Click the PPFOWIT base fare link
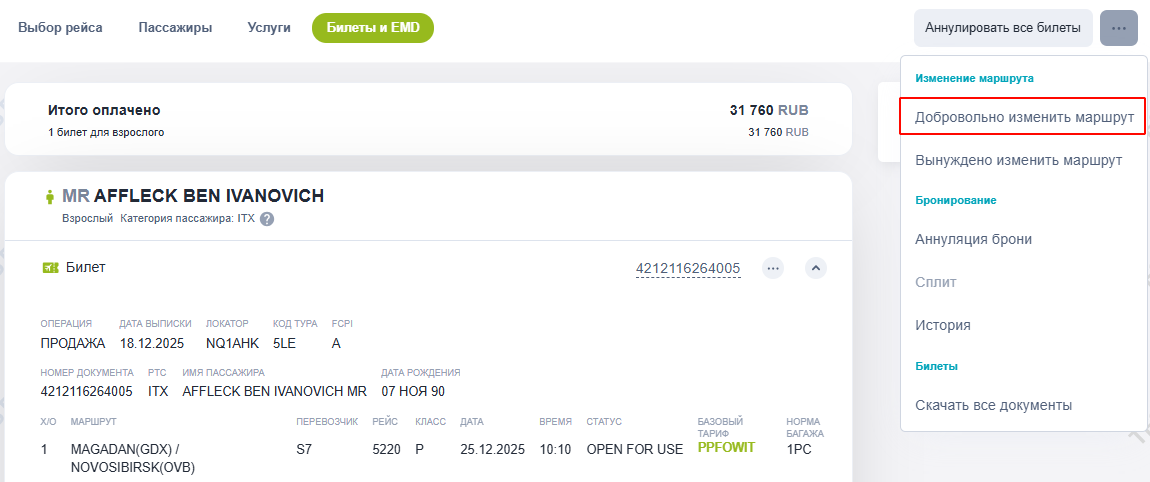Screen dimensions: 1150x482 point(726,449)
